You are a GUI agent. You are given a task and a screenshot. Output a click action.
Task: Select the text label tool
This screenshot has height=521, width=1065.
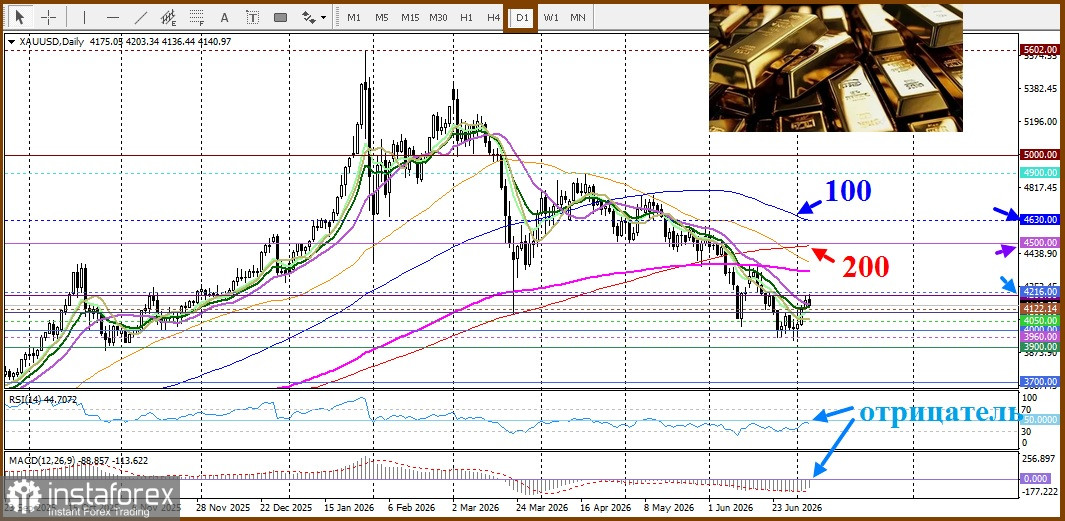point(253,17)
